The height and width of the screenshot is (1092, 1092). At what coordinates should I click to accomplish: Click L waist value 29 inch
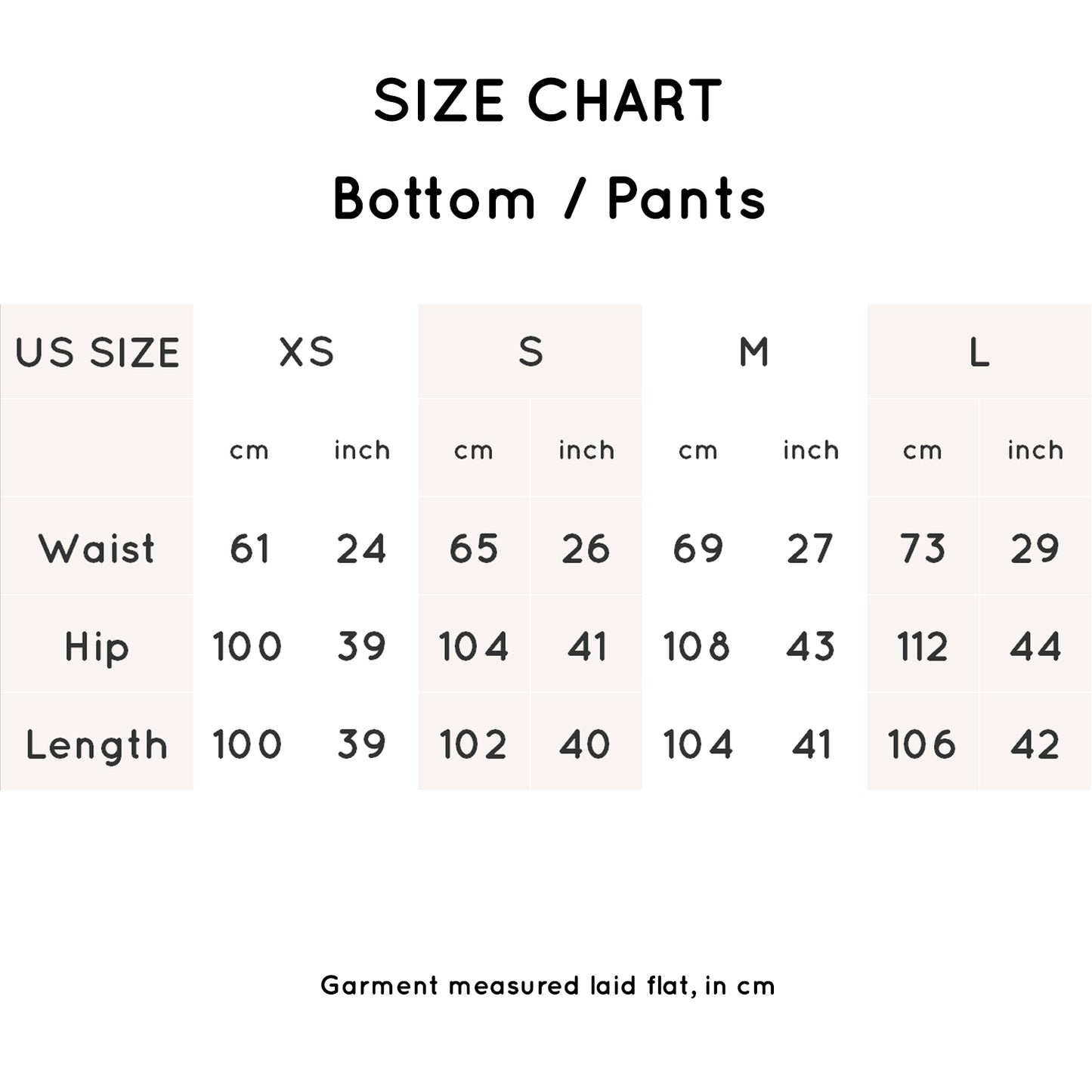pos(1035,549)
